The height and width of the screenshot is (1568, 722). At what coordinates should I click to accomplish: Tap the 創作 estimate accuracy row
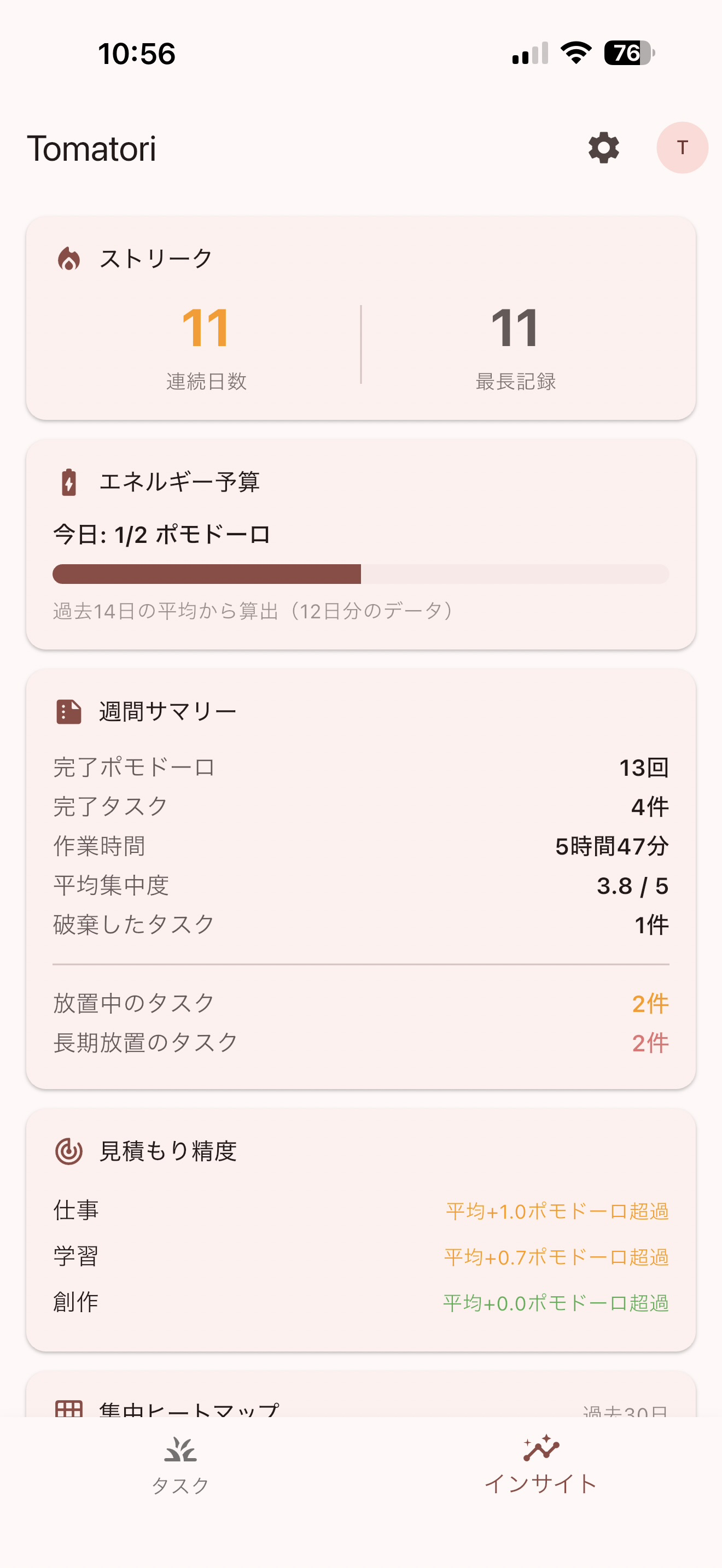point(361,1303)
